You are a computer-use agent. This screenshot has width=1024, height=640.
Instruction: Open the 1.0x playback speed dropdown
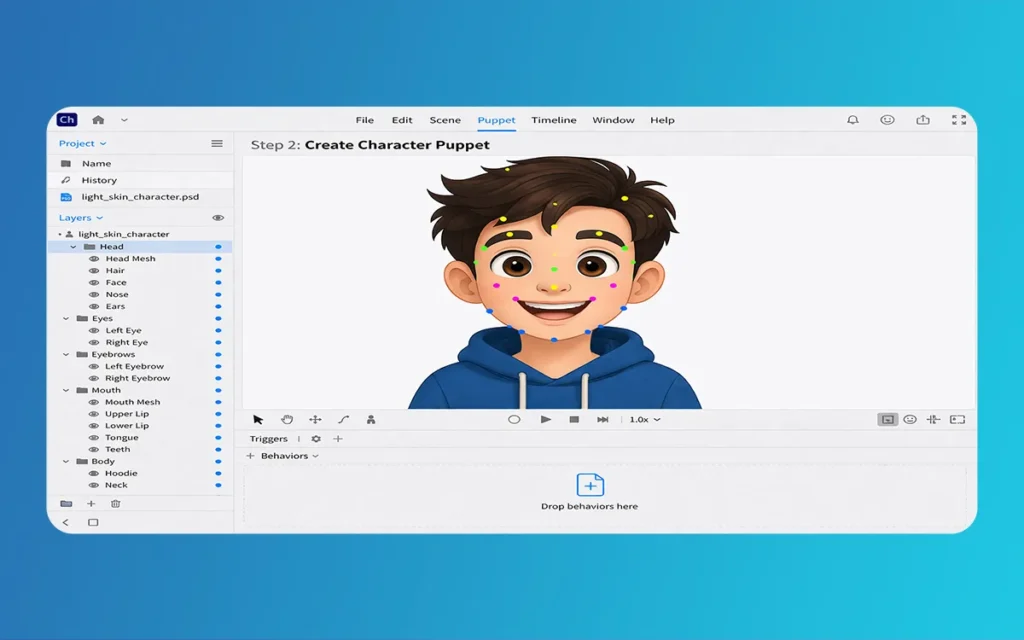pyautogui.click(x=644, y=420)
